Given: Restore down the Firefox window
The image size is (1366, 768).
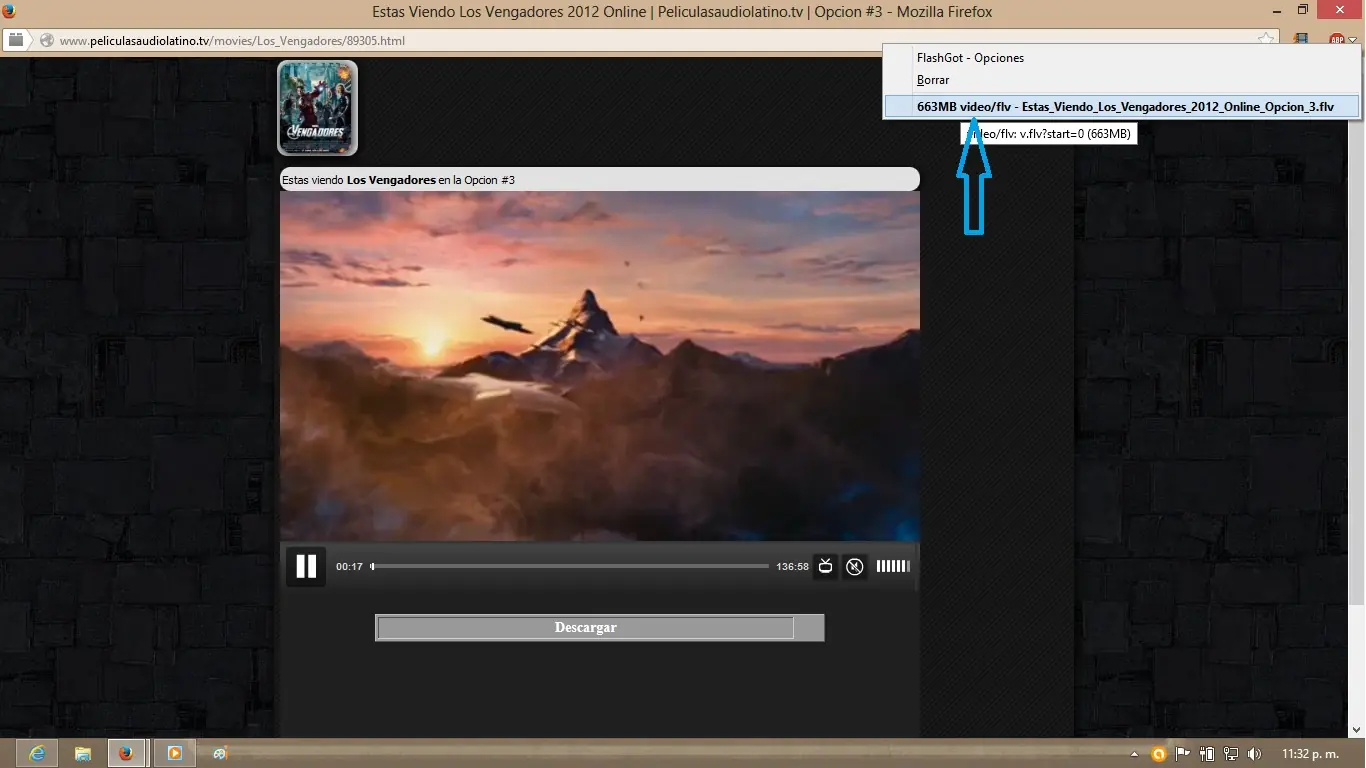Looking at the screenshot, I should pyautogui.click(x=1303, y=10).
